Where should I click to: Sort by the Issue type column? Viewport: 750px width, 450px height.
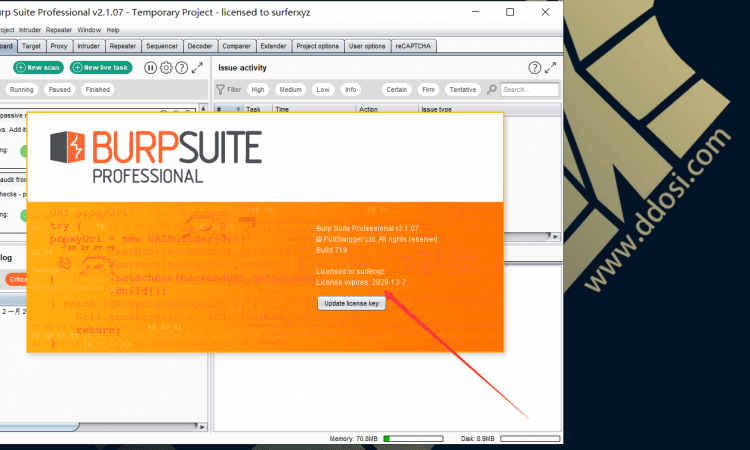coord(489,110)
